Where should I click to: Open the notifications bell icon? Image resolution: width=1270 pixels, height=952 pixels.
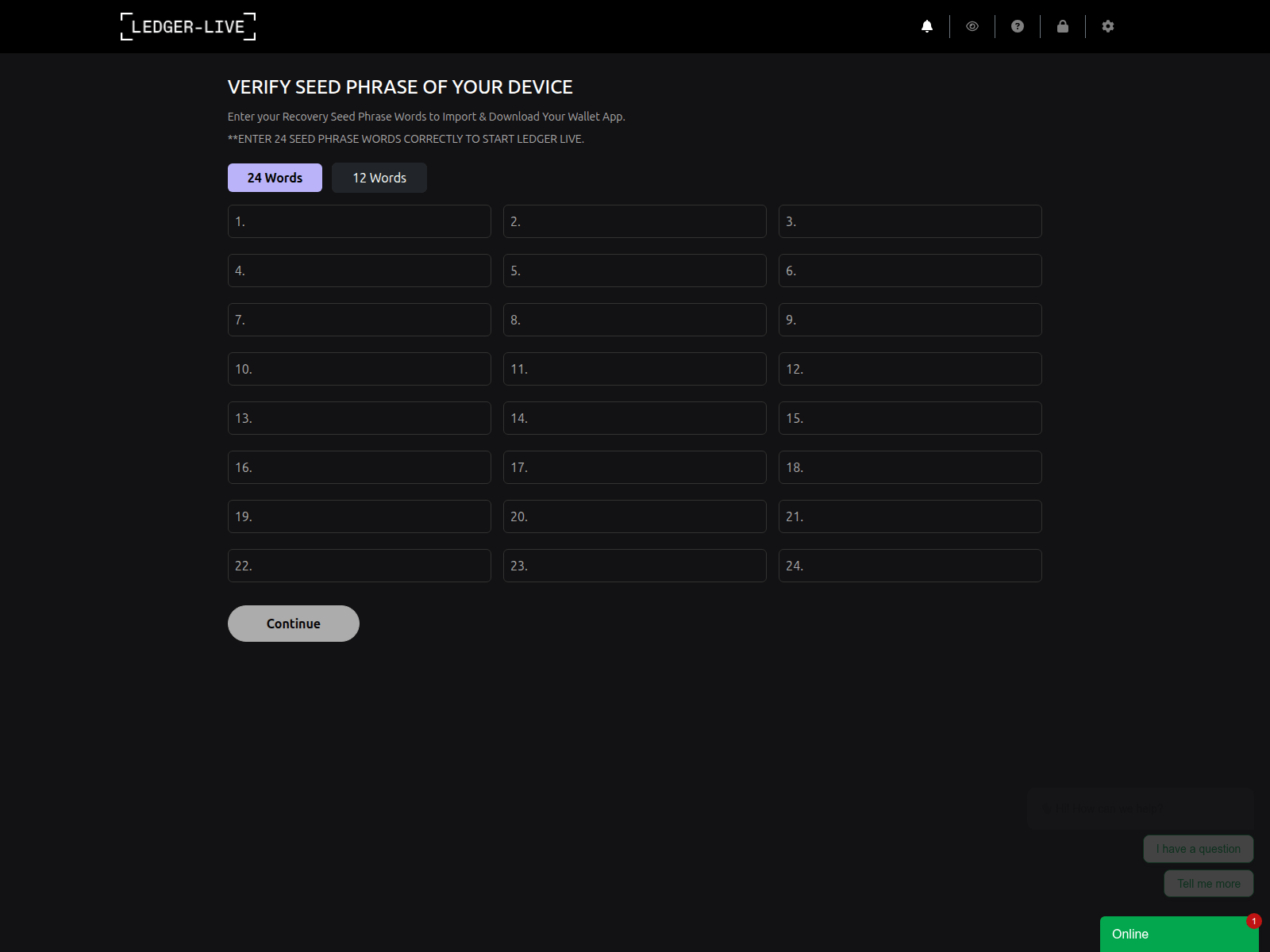point(927,26)
